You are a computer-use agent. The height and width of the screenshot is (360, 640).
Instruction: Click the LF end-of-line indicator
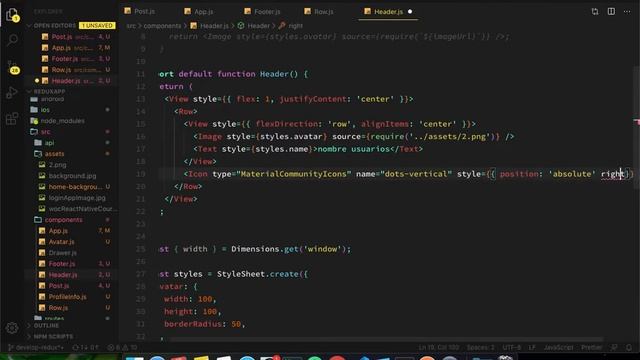pyautogui.click(x=532, y=347)
